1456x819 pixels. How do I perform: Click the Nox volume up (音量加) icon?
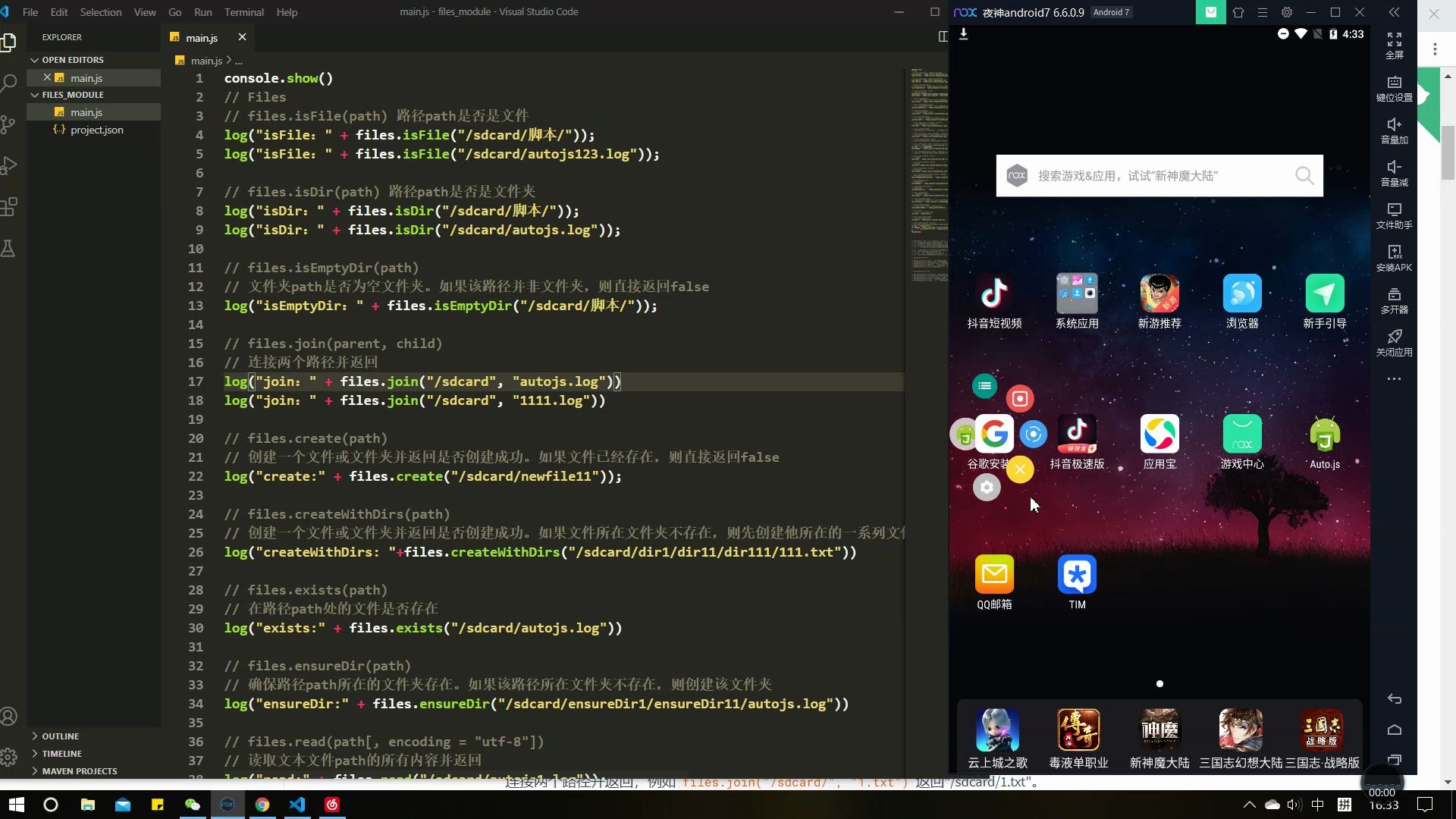(1394, 130)
